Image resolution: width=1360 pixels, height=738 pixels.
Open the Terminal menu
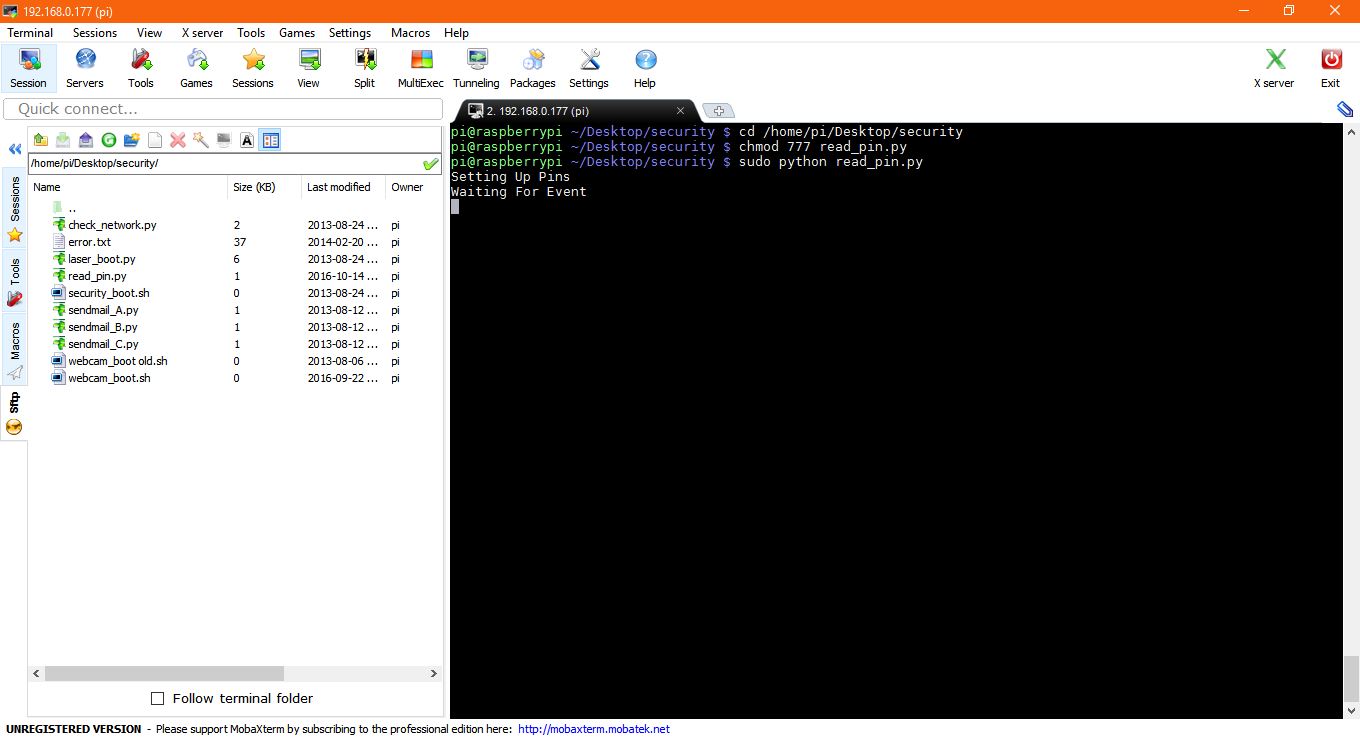tap(30, 33)
